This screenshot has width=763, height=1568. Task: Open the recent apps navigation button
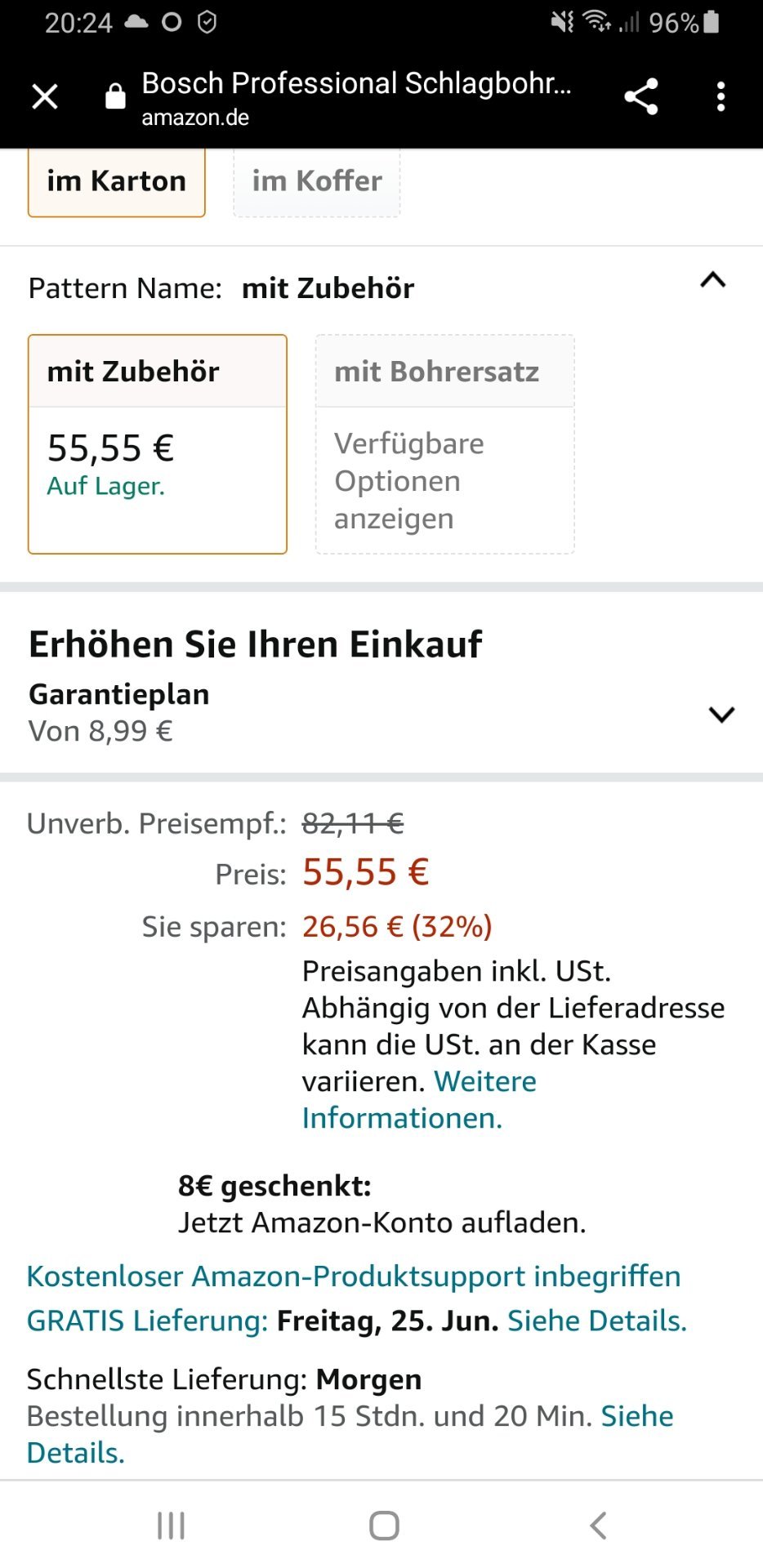pos(171,1525)
